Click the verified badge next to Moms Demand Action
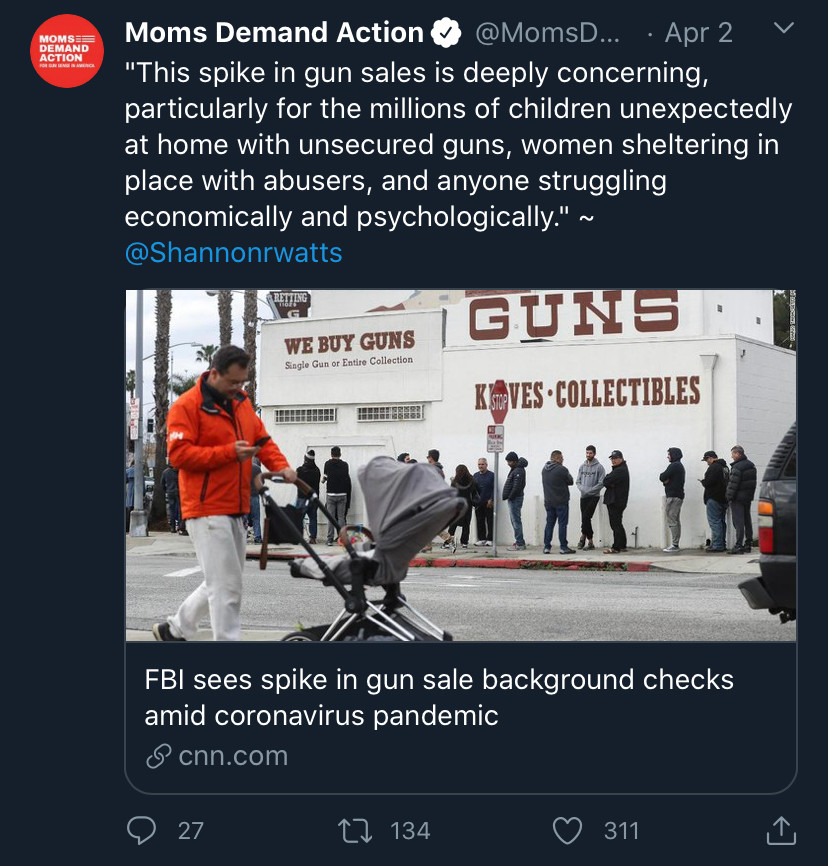828x866 pixels. (x=446, y=33)
